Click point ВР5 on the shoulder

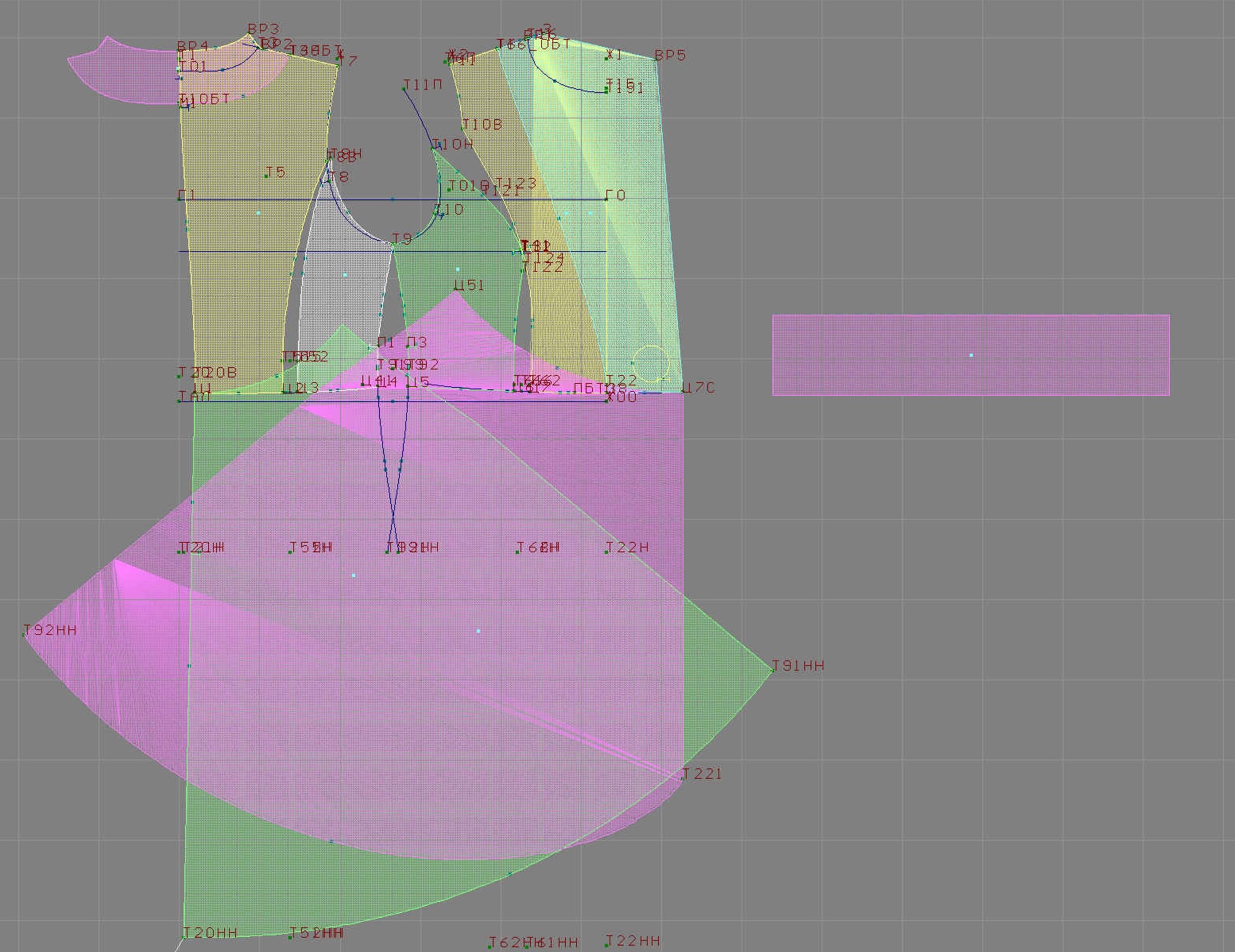(656, 60)
